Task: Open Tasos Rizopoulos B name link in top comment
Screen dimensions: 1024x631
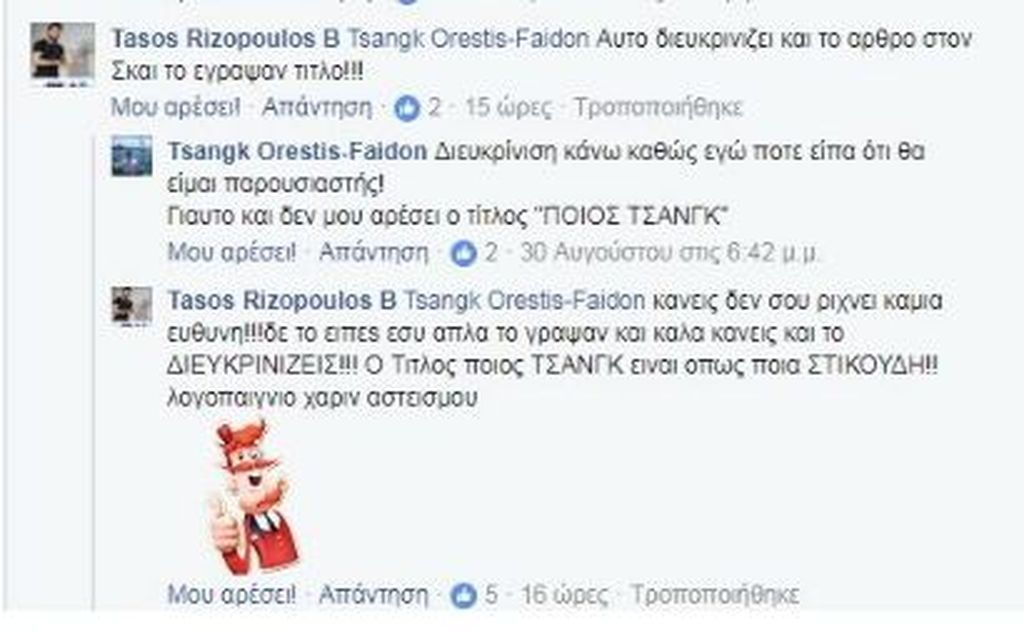Action: tap(225, 39)
